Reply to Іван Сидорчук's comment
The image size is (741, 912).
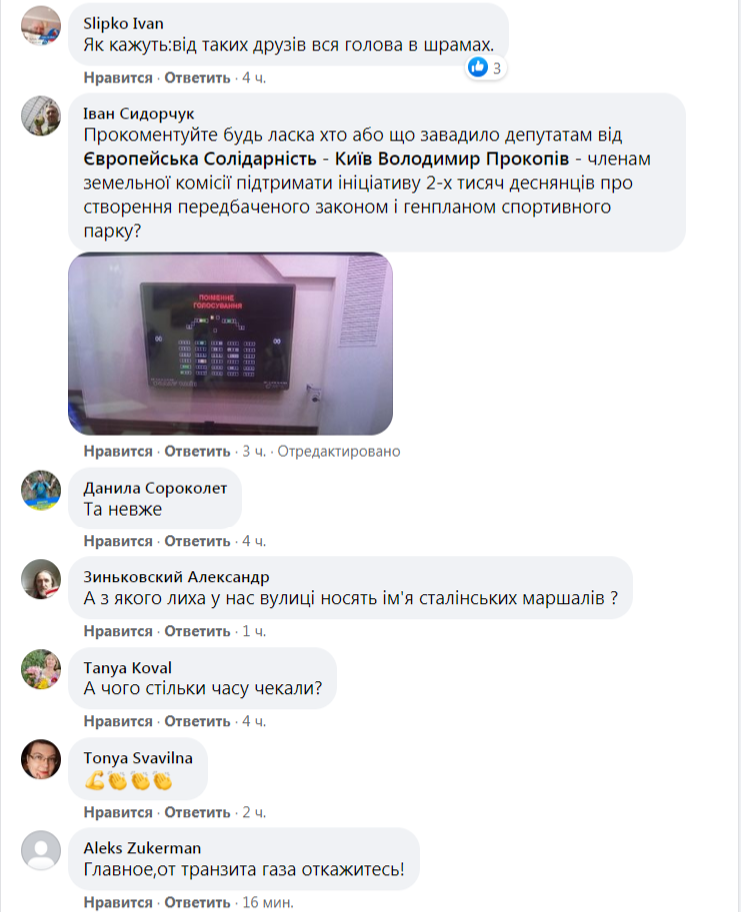pyautogui.click(x=197, y=451)
